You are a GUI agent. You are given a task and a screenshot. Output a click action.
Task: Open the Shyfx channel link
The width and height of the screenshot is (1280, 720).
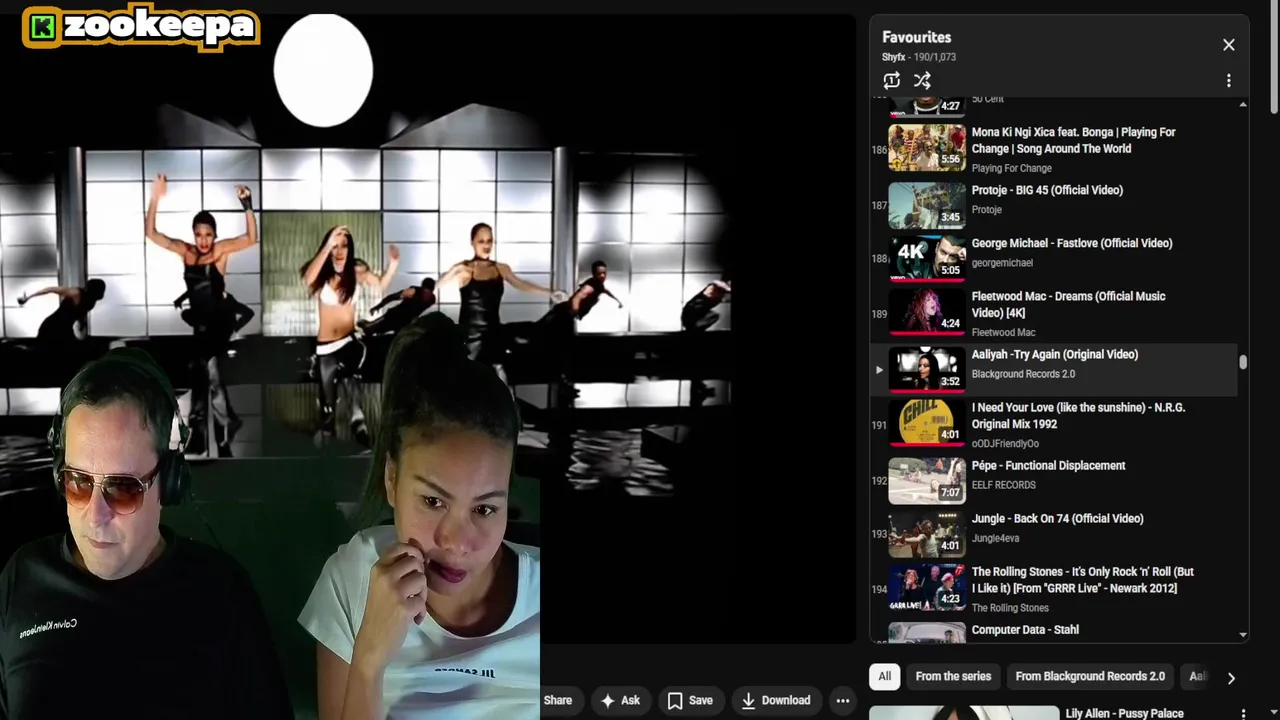tap(894, 58)
